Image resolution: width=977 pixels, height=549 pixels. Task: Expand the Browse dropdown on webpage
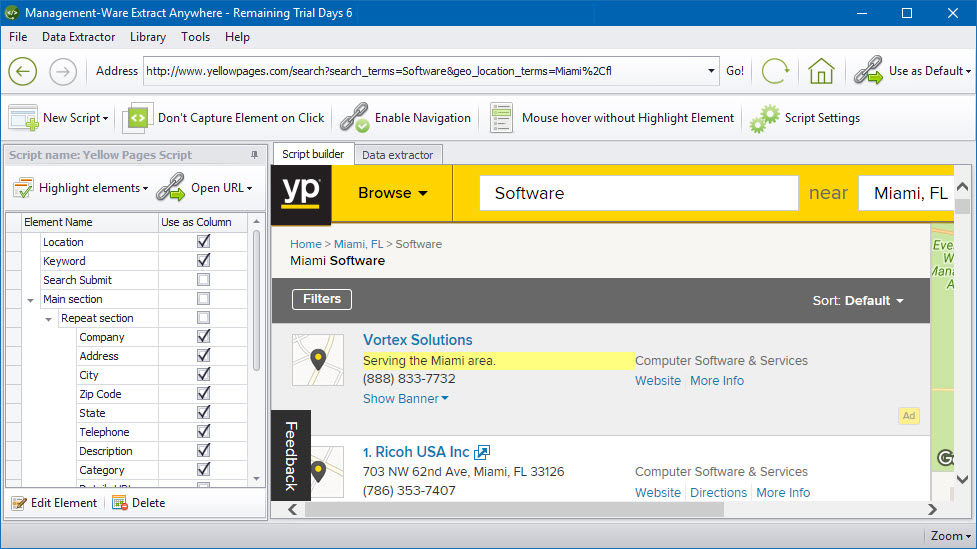393,193
